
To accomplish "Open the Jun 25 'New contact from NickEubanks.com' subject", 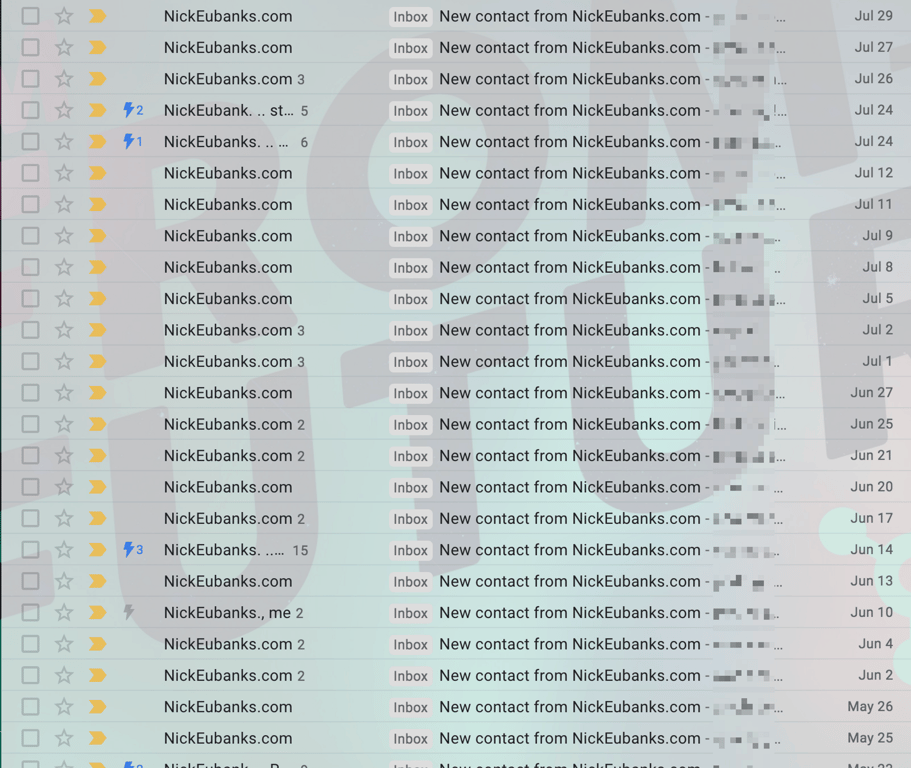I will coord(569,424).
